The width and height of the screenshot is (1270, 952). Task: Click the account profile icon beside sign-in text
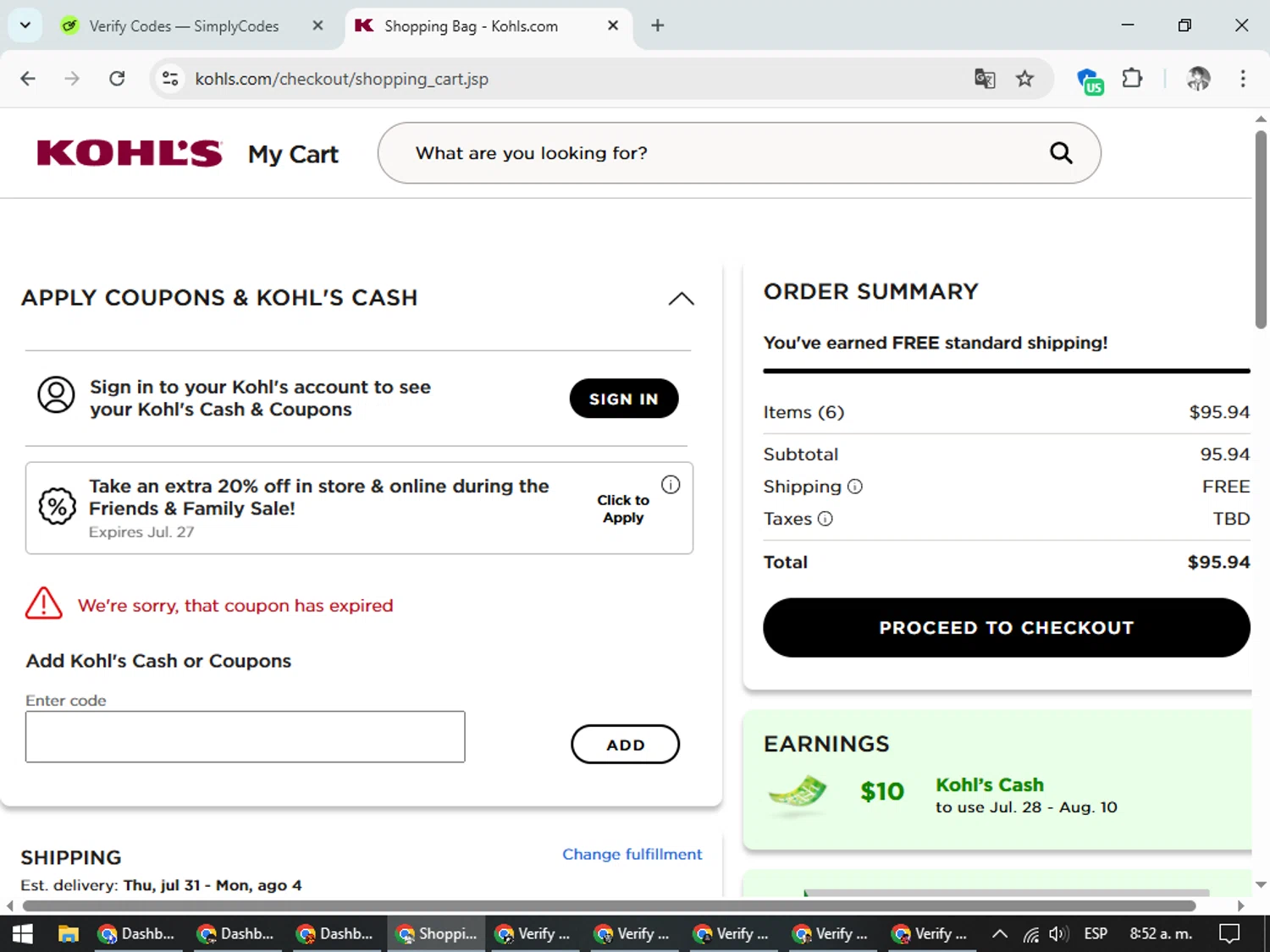coord(56,395)
